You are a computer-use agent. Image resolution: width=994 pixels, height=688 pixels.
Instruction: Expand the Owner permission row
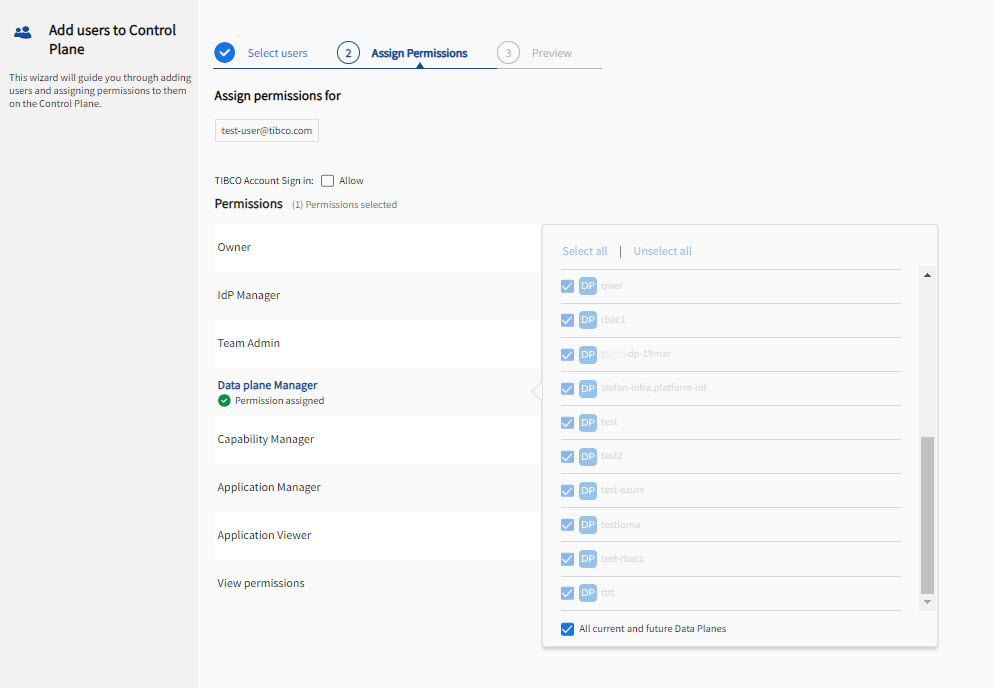235,247
